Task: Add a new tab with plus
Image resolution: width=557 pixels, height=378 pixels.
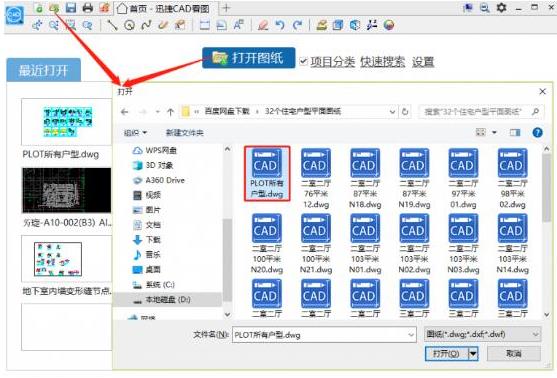Action: pos(226,8)
